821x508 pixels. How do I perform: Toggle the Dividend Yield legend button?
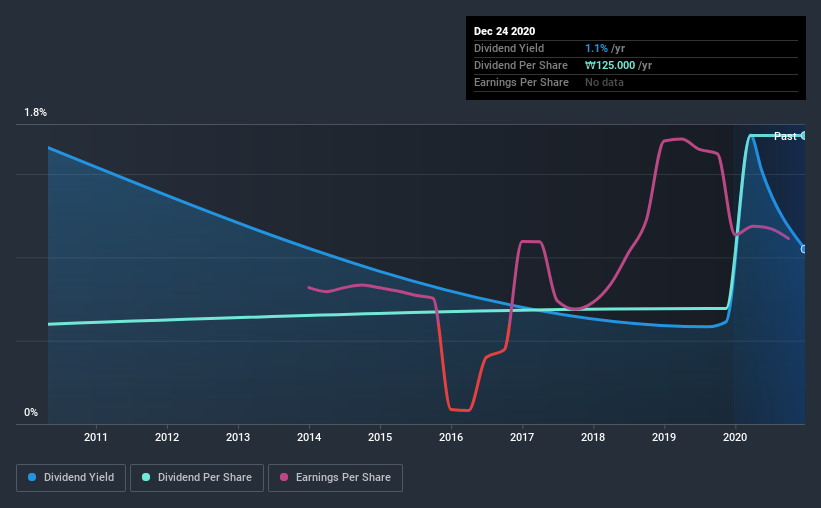[x=71, y=478]
